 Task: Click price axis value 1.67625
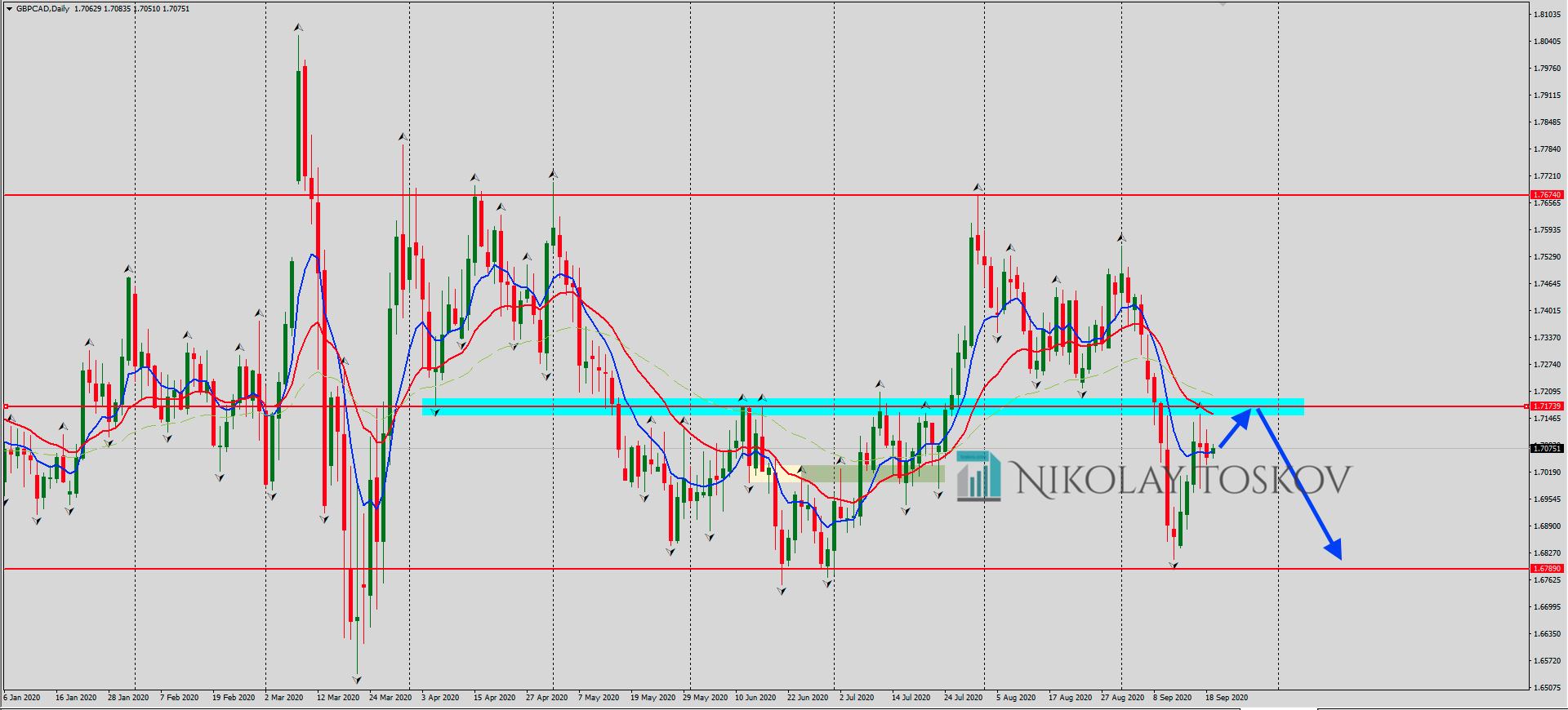(1547, 580)
